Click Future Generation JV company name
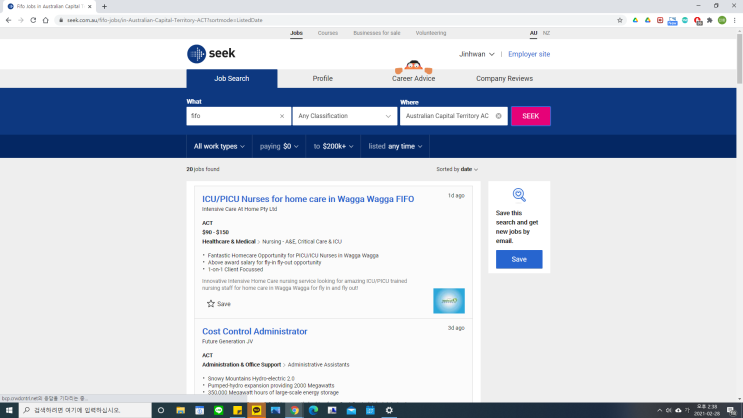This screenshot has height=418, width=743. pyautogui.click(x=227, y=341)
